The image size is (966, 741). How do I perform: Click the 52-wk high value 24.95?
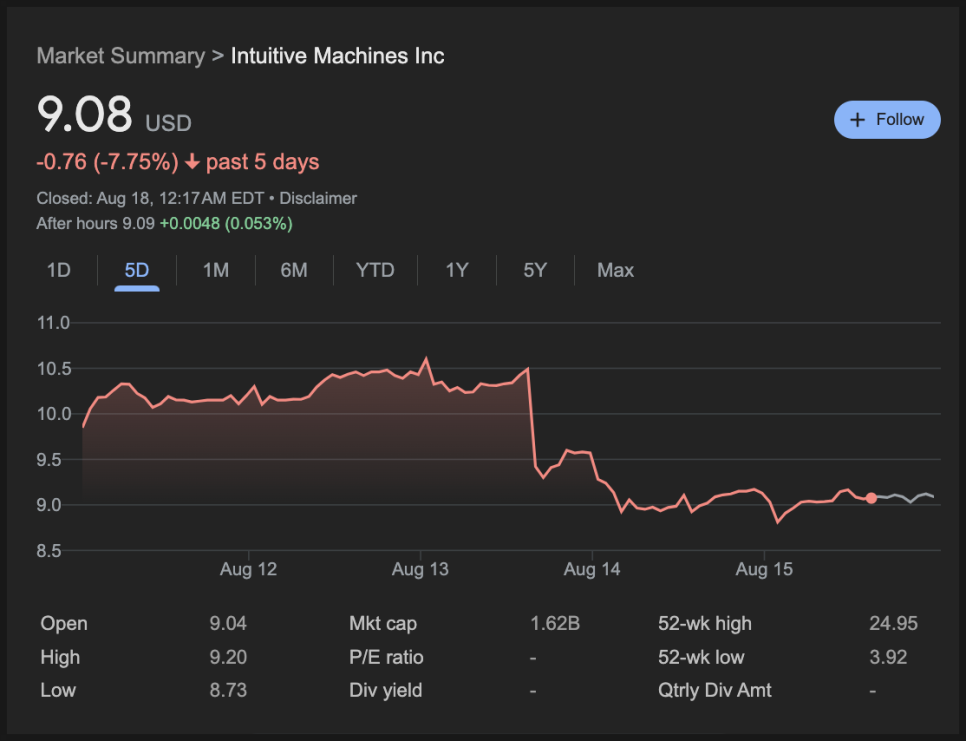tap(893, 623)
